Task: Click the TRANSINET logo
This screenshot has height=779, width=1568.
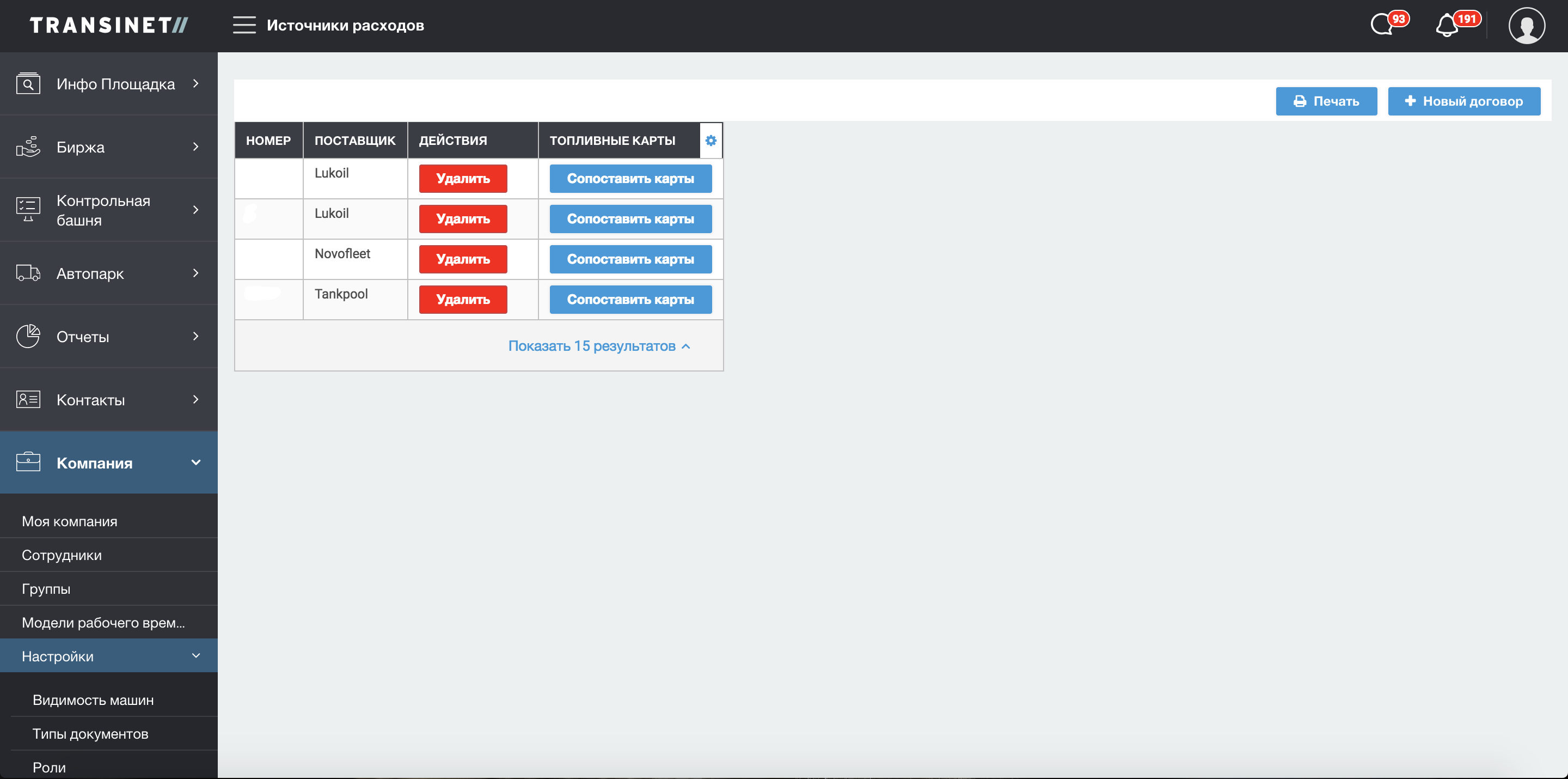Action: click(109, 25)
